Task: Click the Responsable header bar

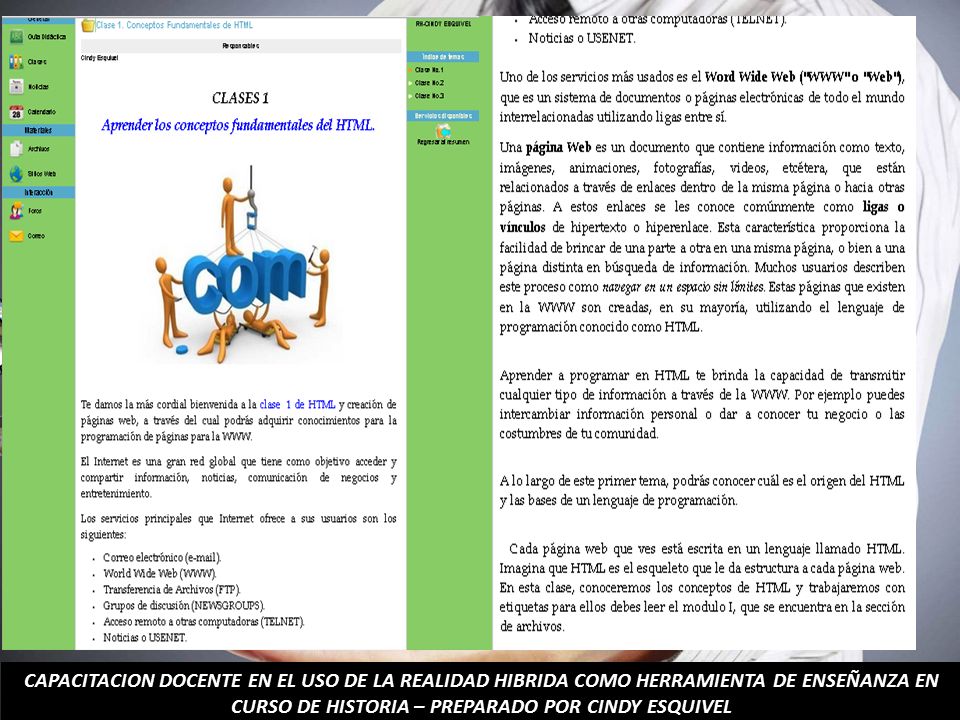Action: [x=241, y=46]
